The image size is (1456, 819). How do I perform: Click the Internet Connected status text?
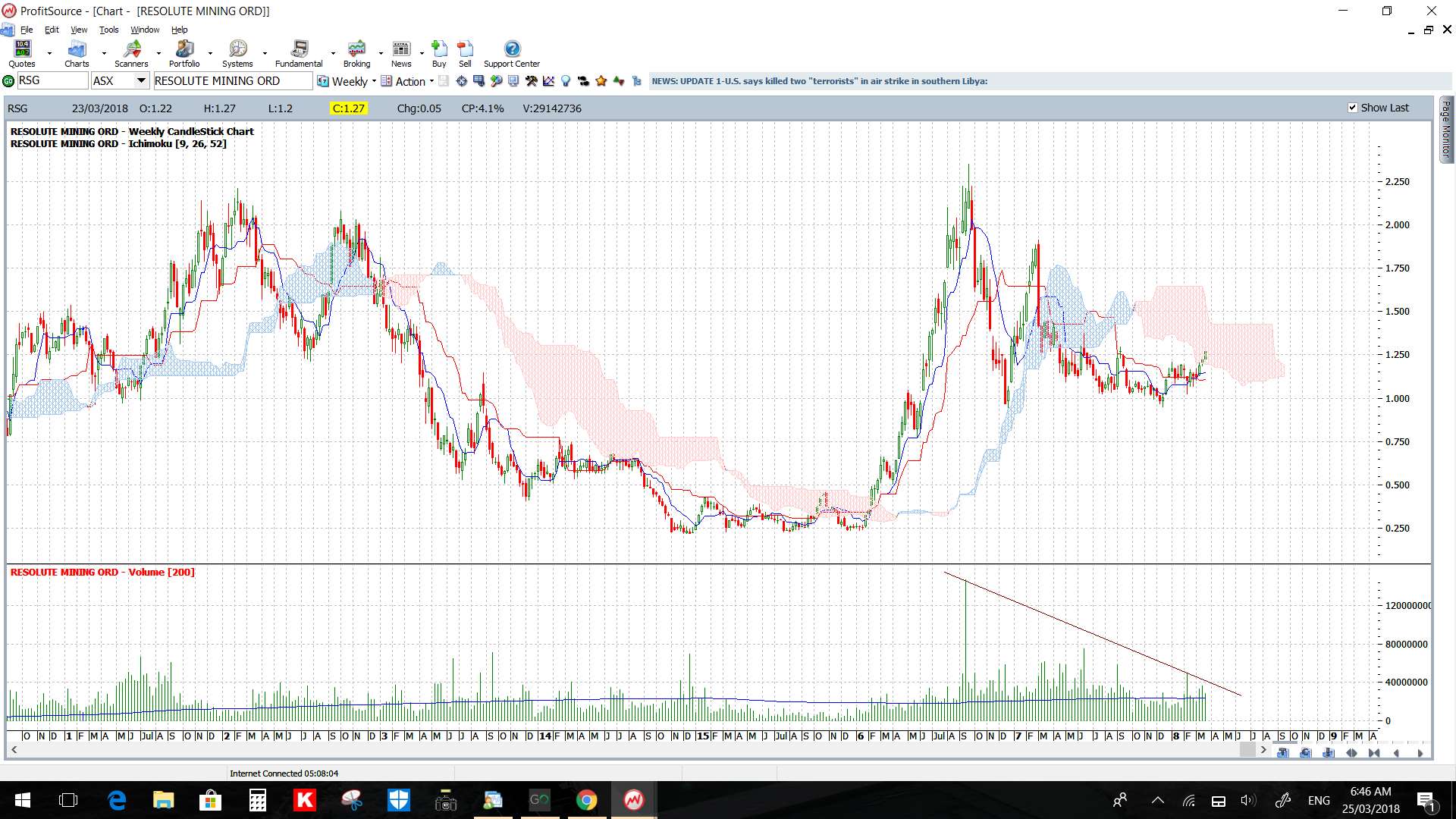coord(284,773)
